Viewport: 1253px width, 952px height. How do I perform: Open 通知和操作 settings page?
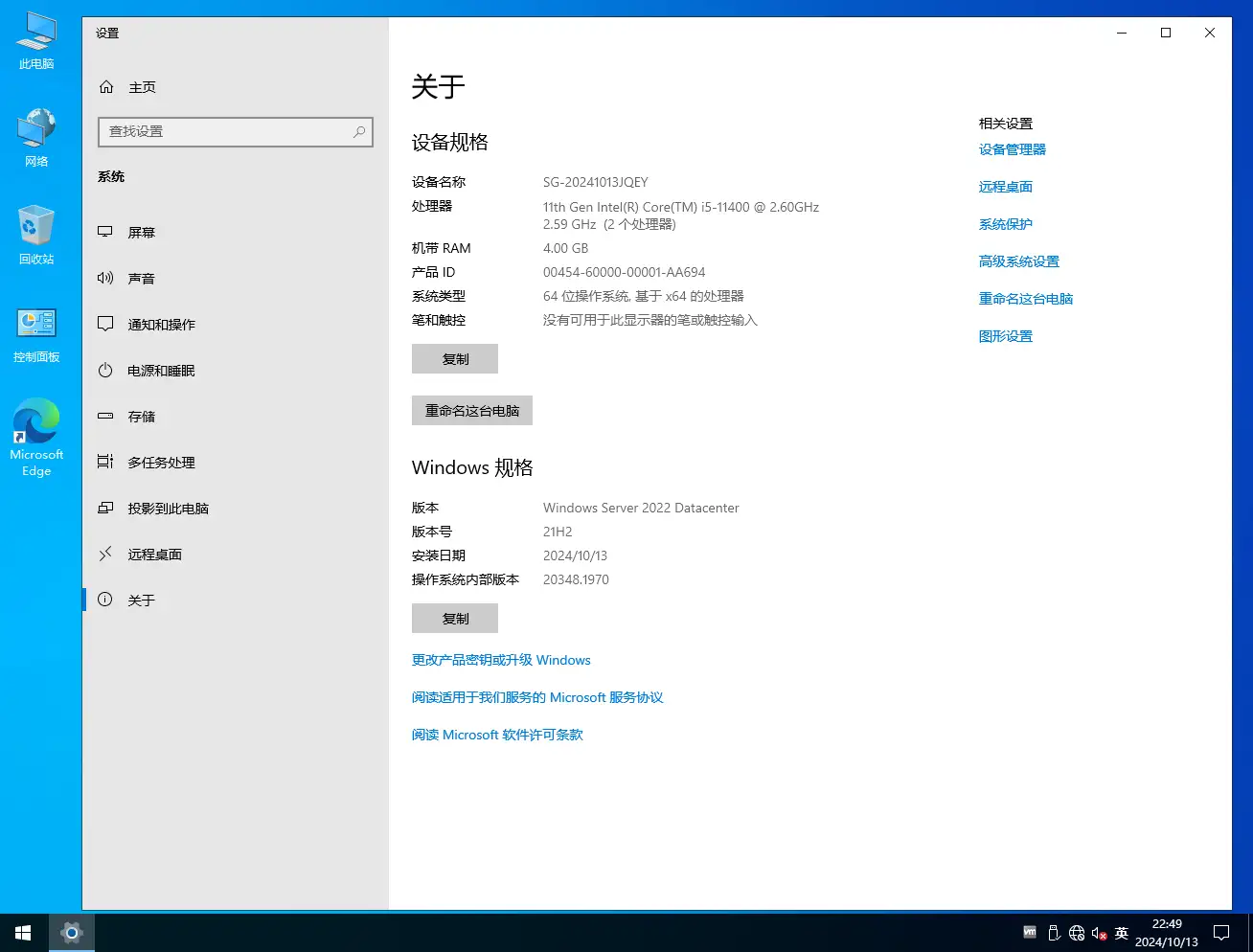pos(235,325)
